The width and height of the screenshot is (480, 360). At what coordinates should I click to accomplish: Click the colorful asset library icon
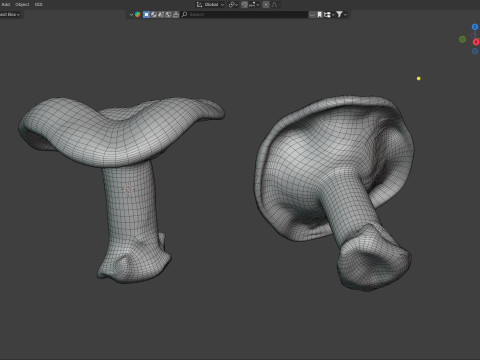point(137,14)
